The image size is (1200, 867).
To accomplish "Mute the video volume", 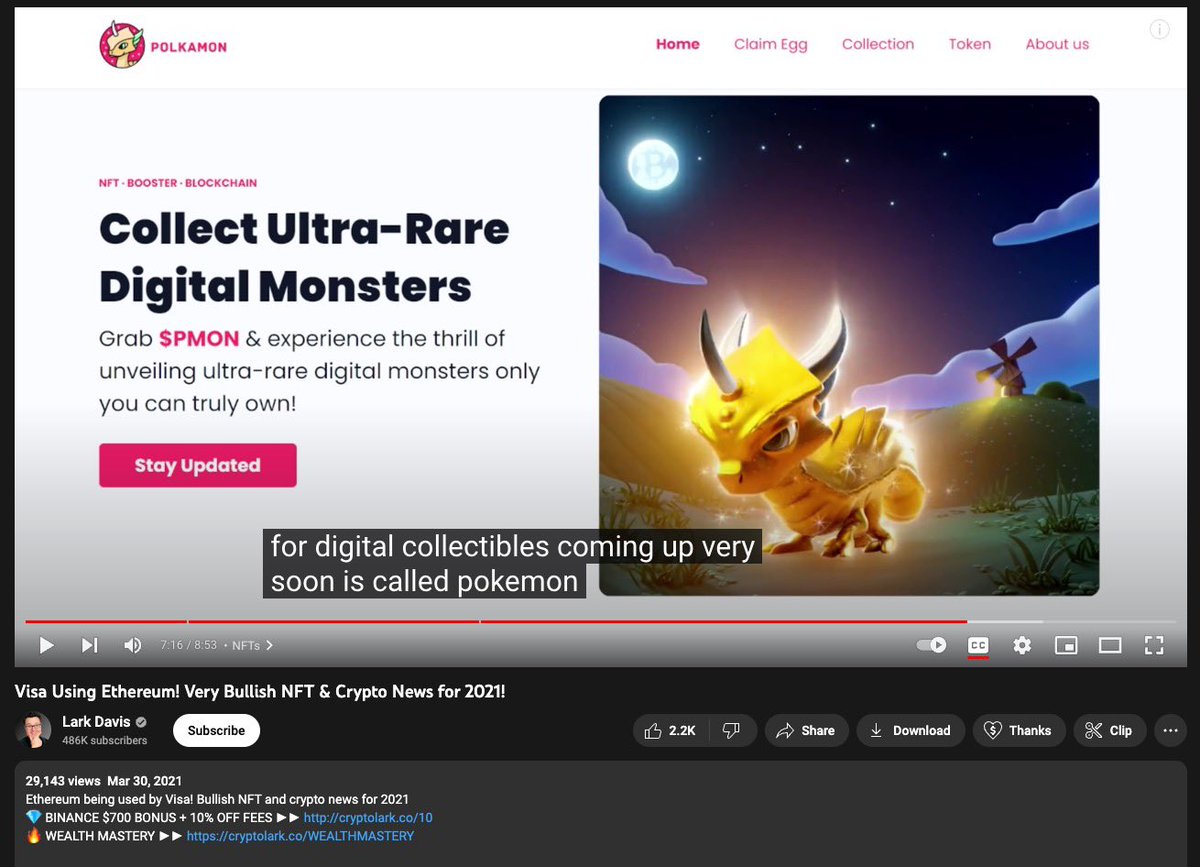I will coord(133,645).
